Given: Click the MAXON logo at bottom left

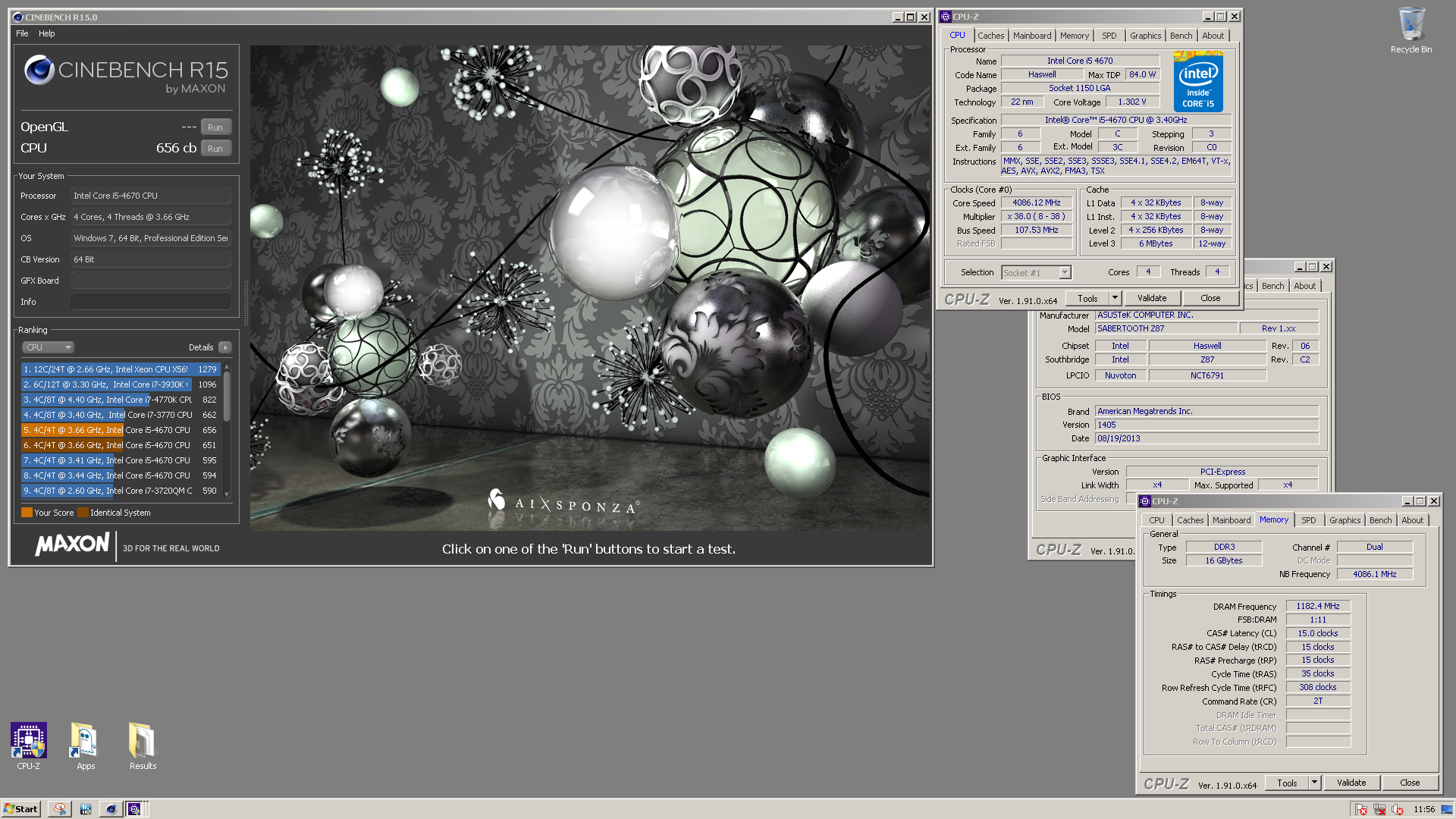Looking at the screenshot, I should tap(73, 544).
